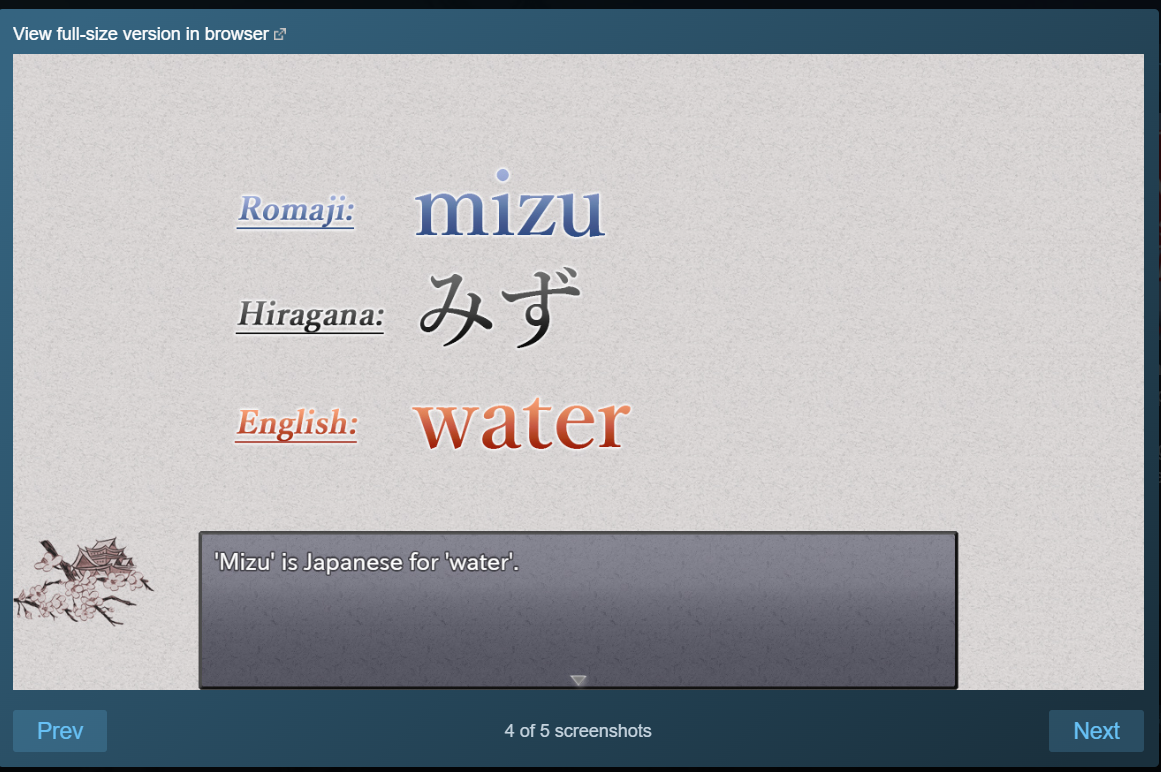Viewport: 1161px width, 772px height.
Task: Click the 'English:' label
Action: [x=296, y=424]
